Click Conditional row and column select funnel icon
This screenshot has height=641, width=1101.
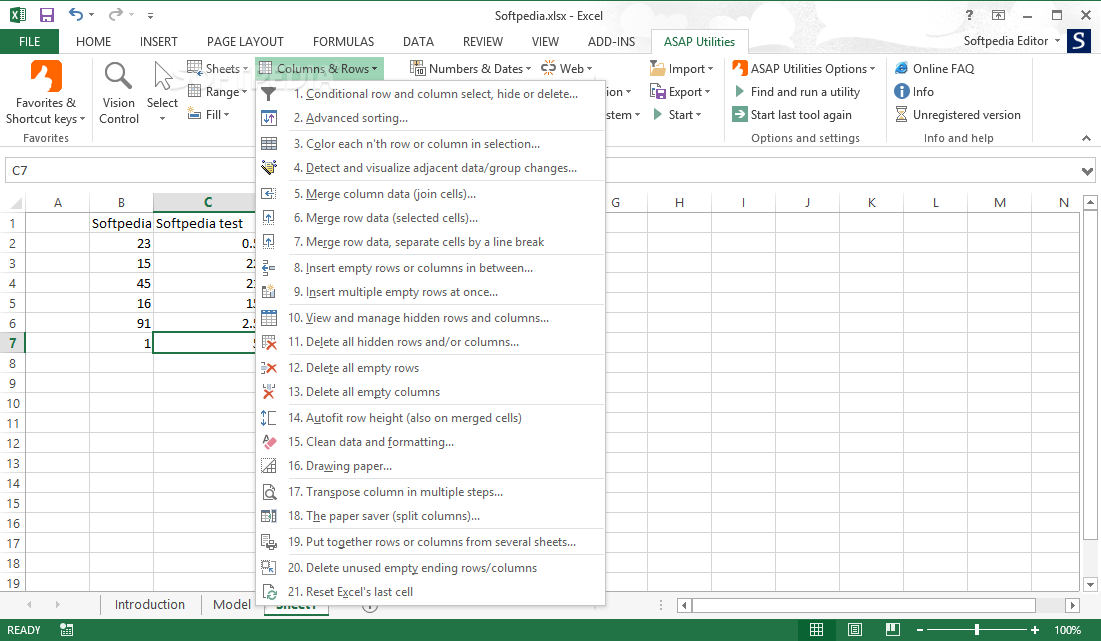click(268, 94)
